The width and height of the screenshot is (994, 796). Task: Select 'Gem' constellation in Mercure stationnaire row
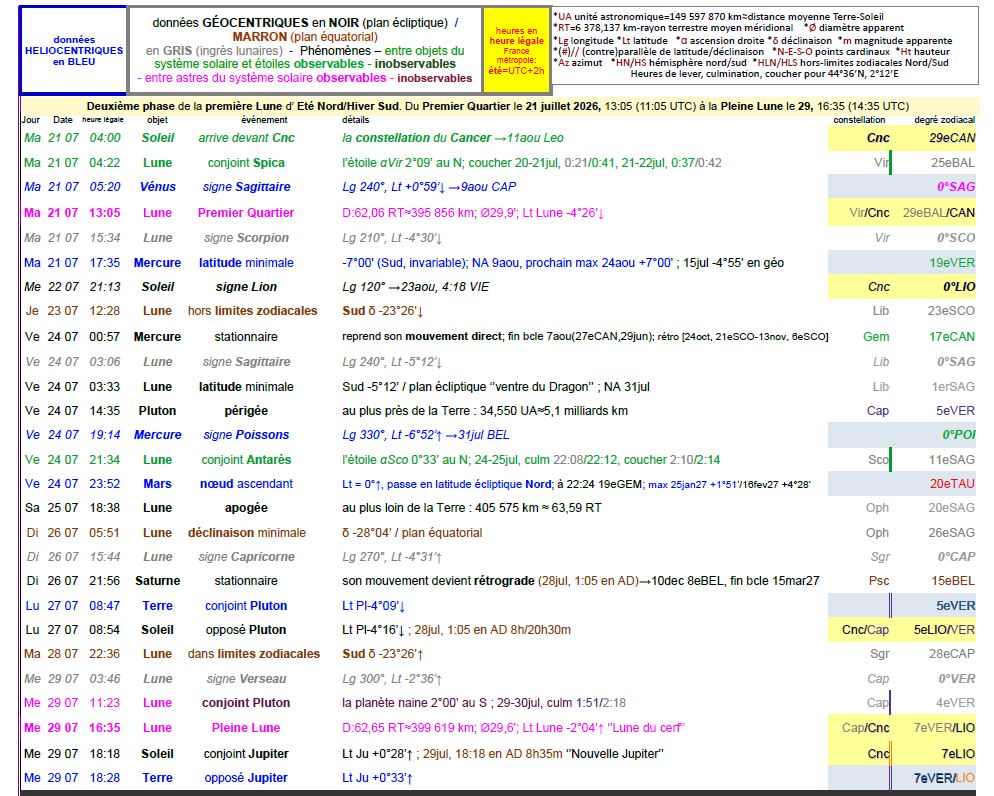point(875,337)
